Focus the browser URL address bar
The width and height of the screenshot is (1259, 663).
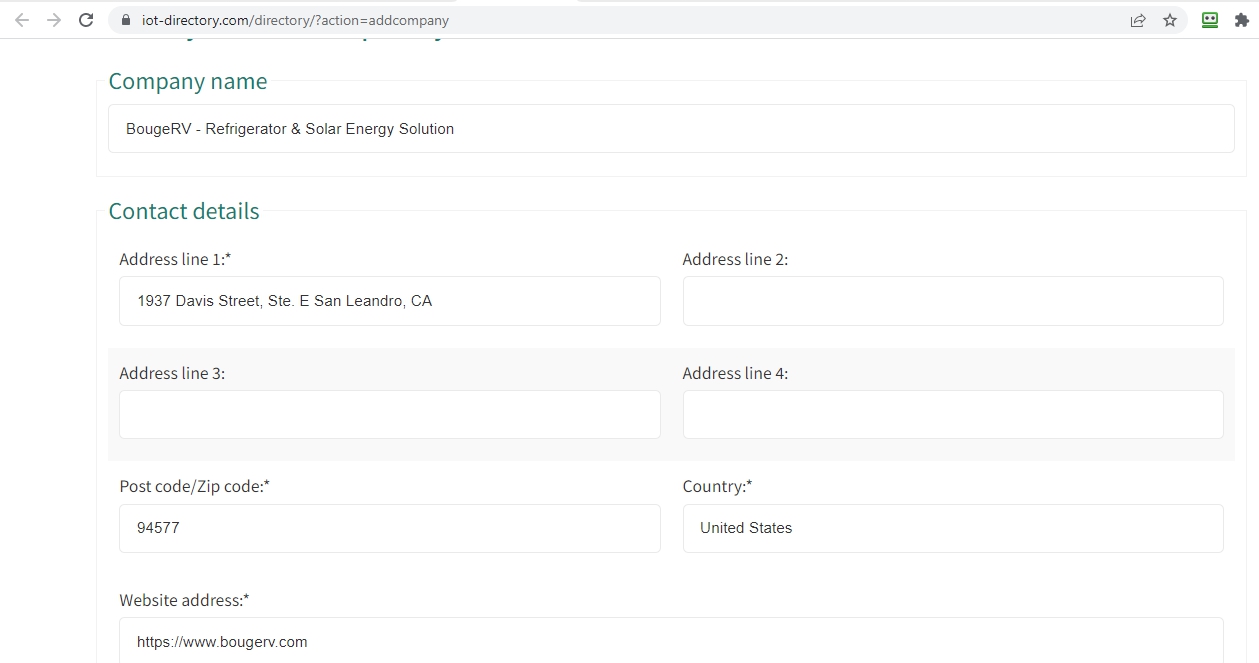tap(600, 20)
